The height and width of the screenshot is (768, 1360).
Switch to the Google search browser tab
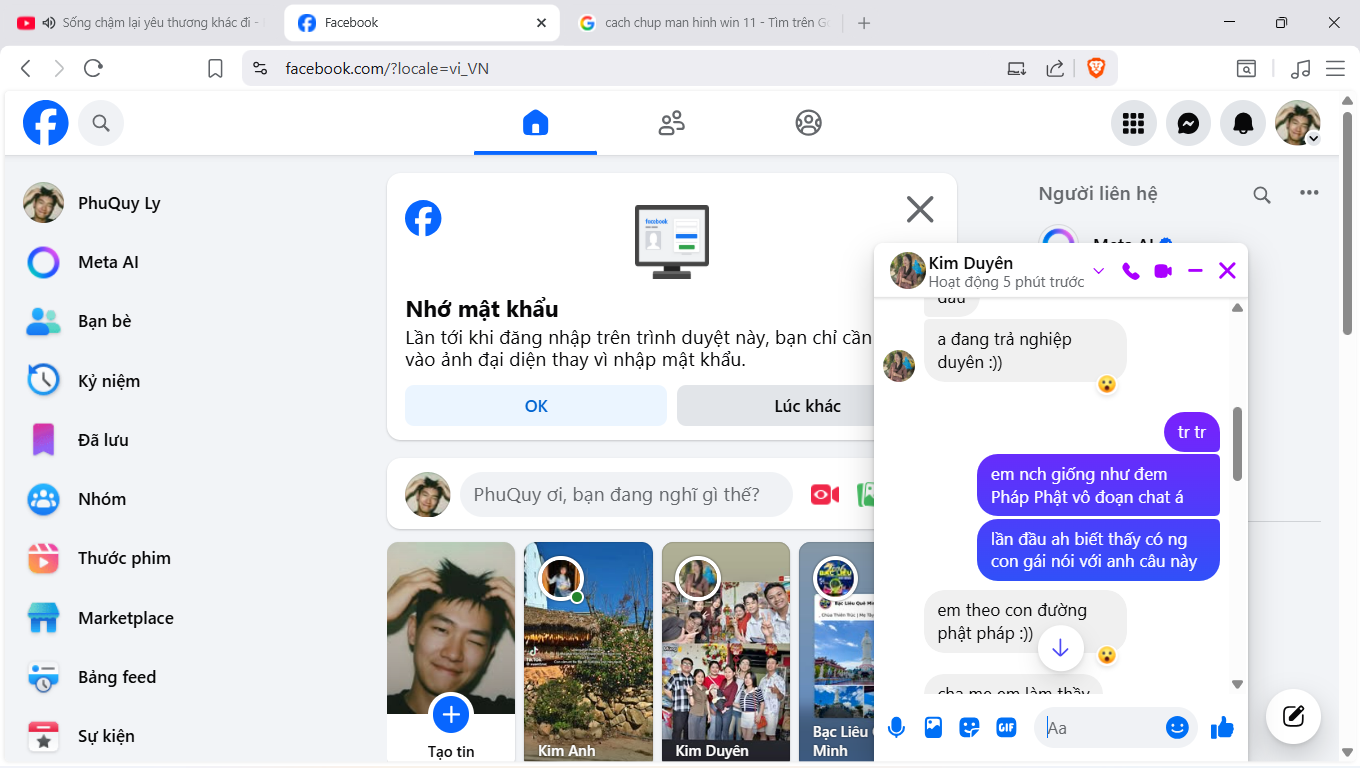point(700,22)
